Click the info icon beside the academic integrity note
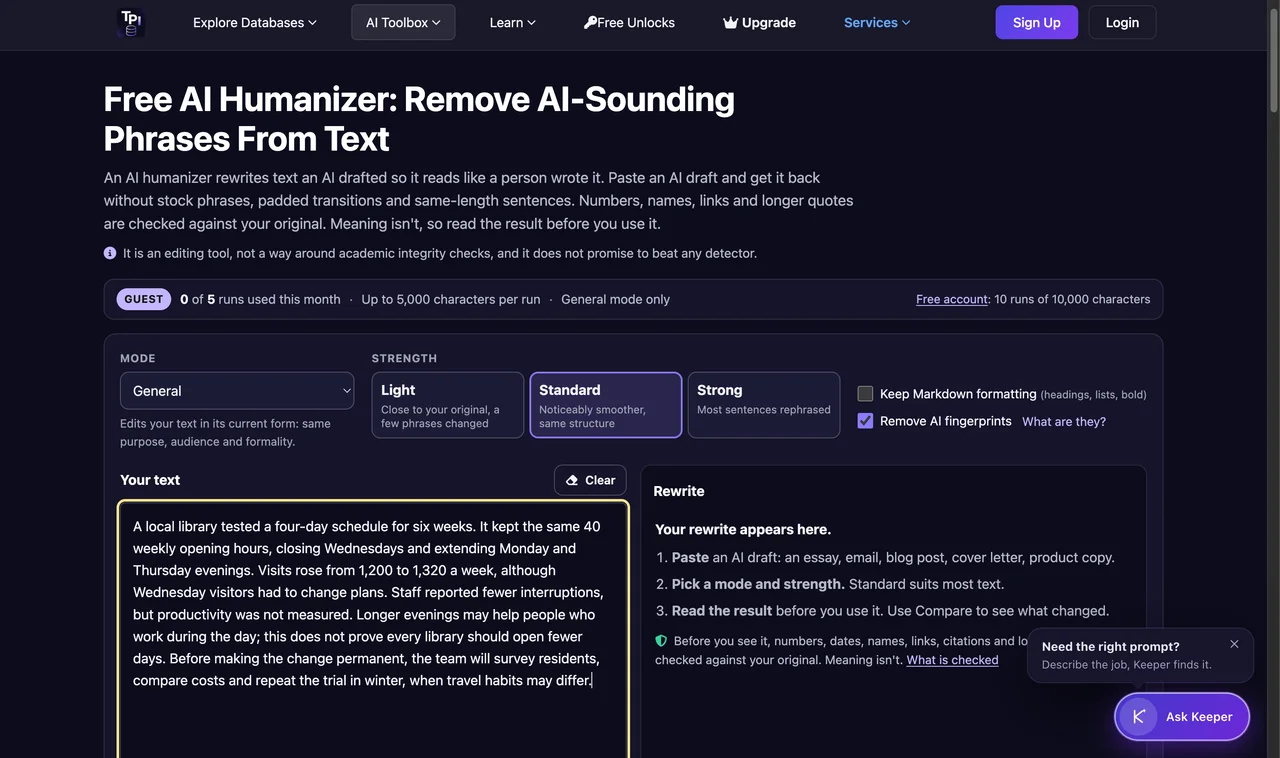Screen dimensions: 1280x758 click(x=110, y=253)
